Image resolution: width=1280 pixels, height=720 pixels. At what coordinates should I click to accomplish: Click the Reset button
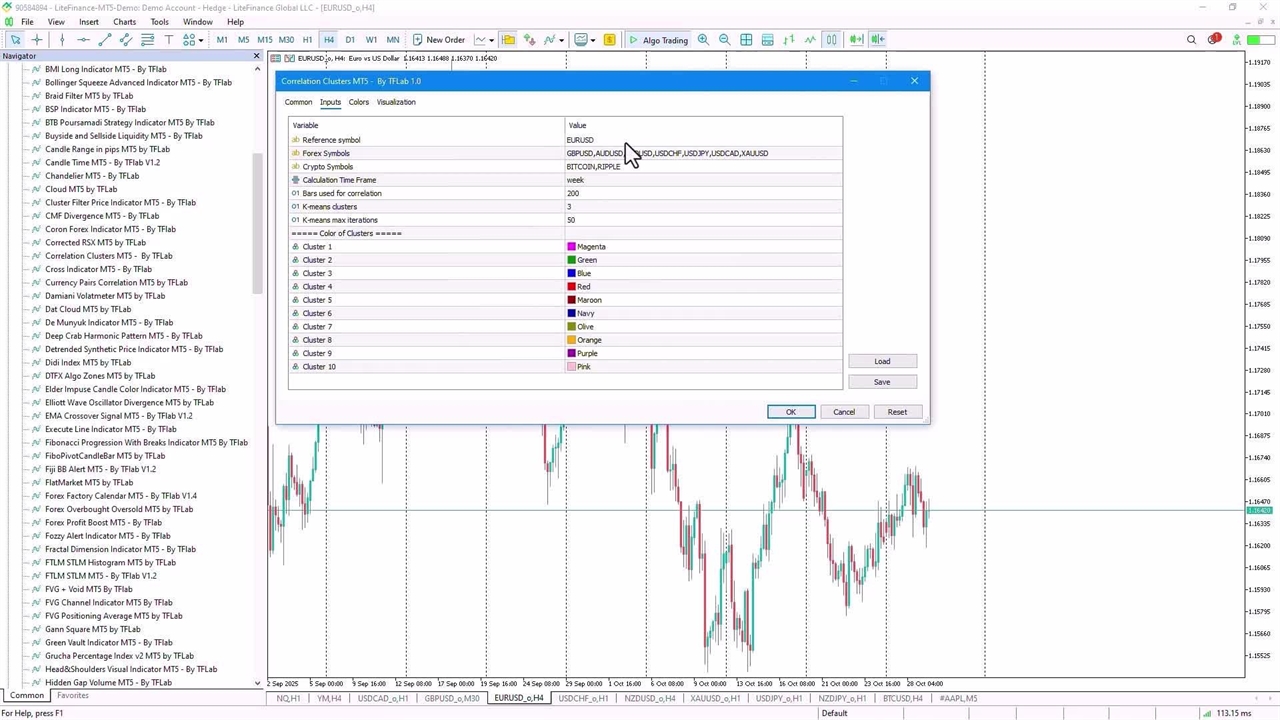click(896, 412)
